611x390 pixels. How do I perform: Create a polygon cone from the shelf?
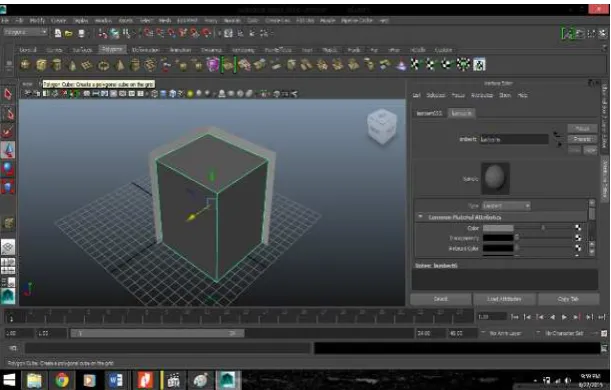click(x=72, y=65)
